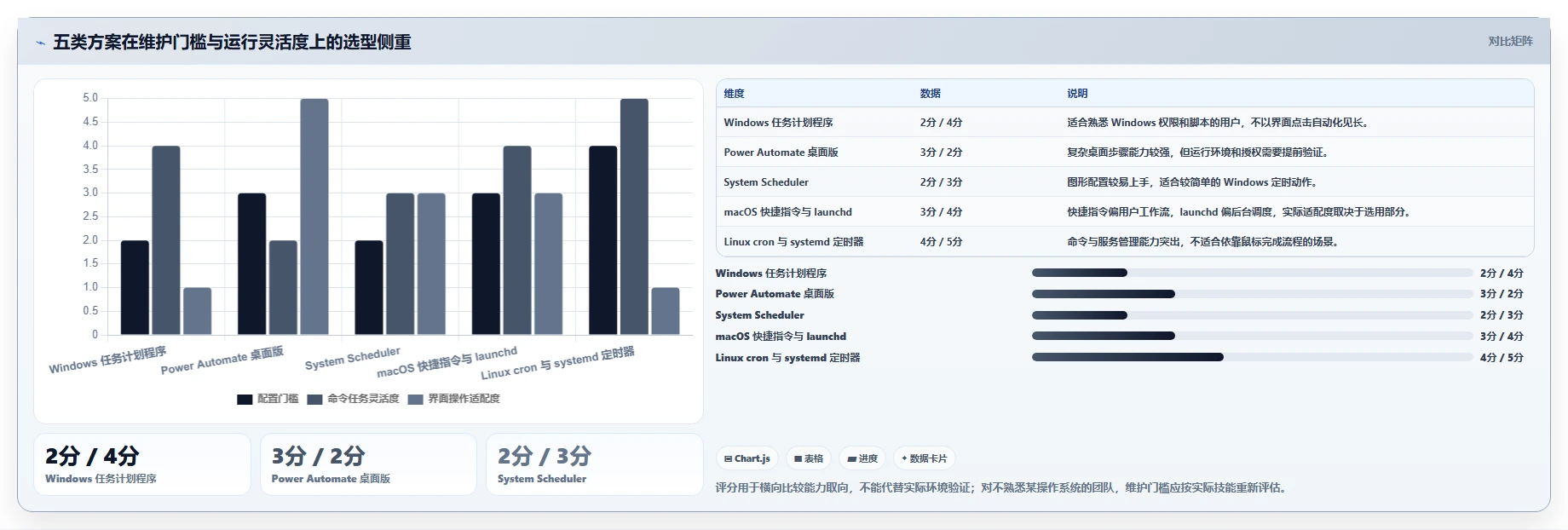Click Power Automate 桌面版 progress bar
The image size is (1568, 530).
pos(1252,294)
